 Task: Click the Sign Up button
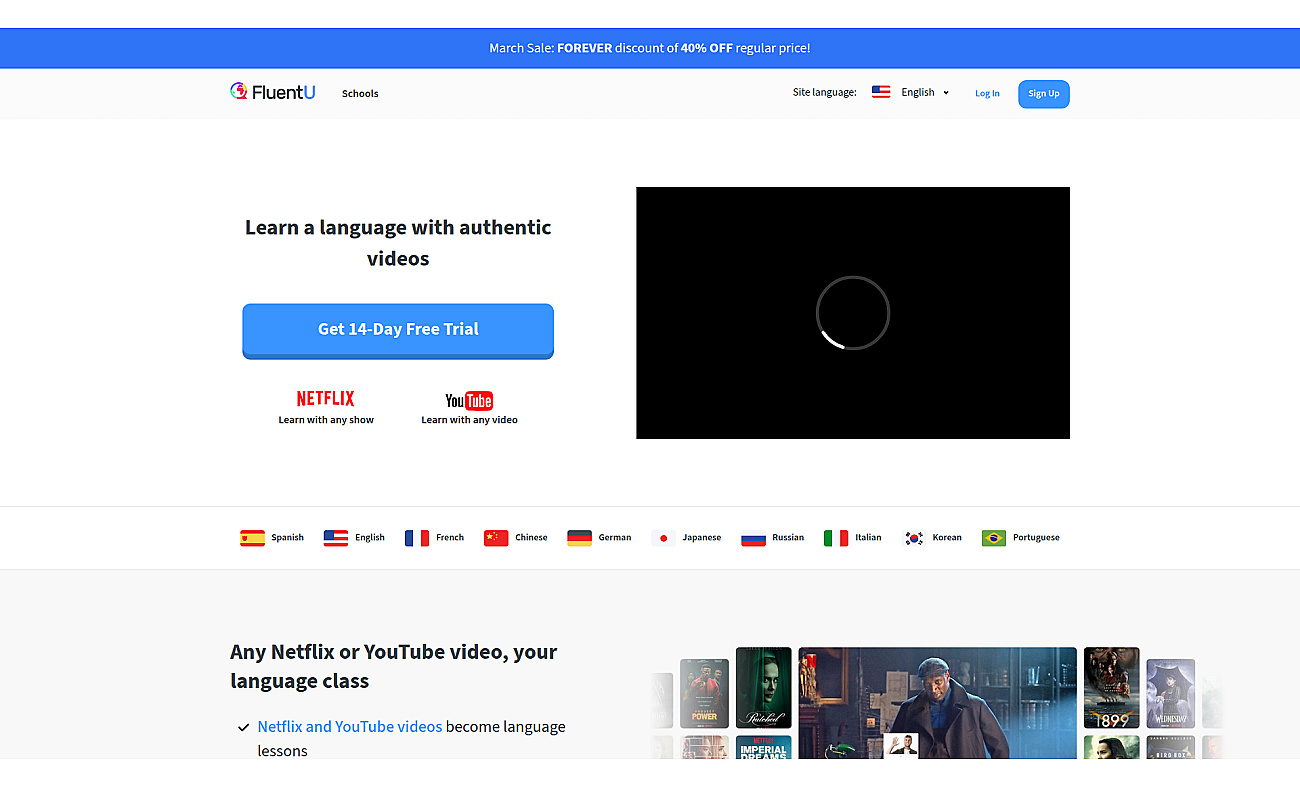(x=1044, y=94)
